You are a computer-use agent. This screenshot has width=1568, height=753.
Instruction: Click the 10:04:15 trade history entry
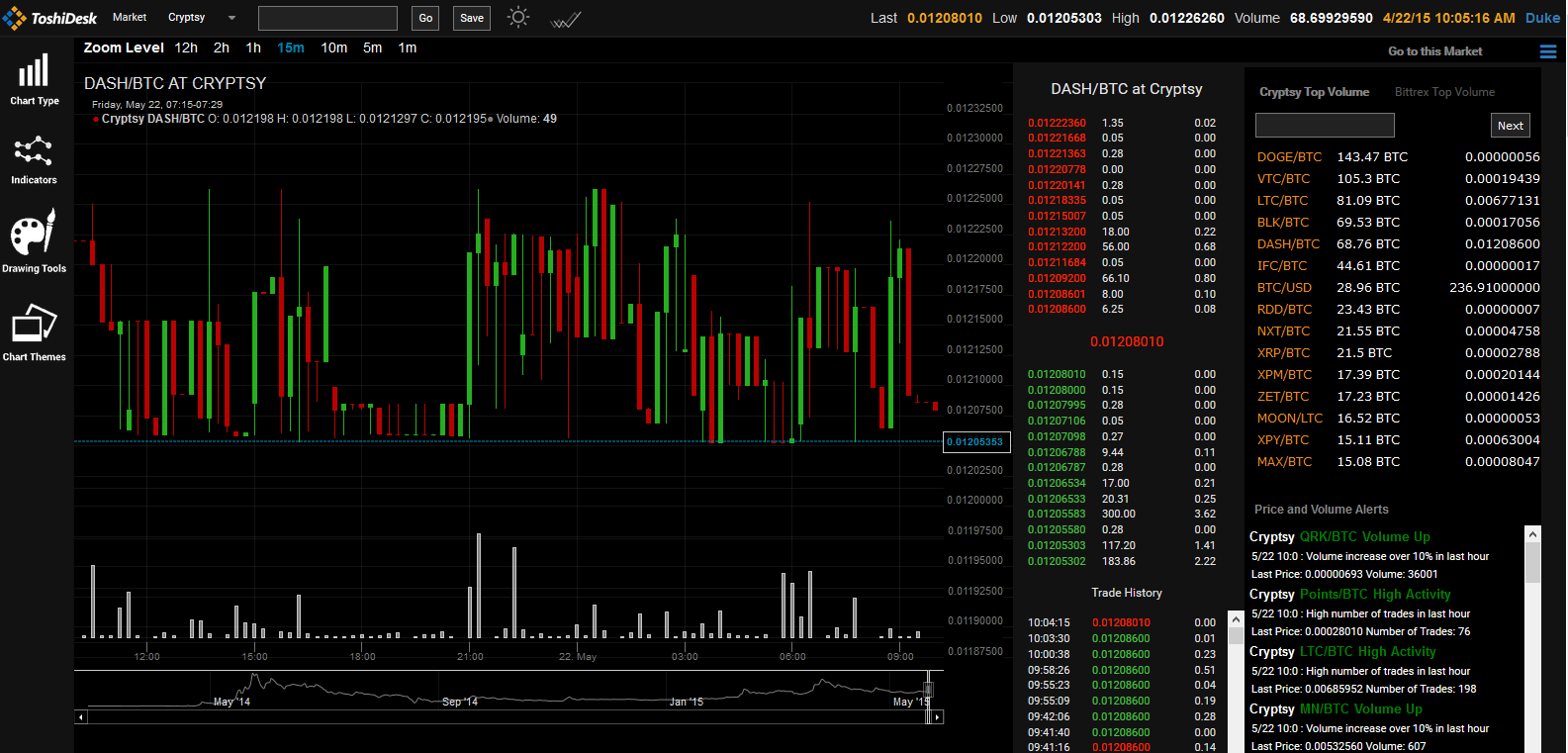[x=1122, y=623]
